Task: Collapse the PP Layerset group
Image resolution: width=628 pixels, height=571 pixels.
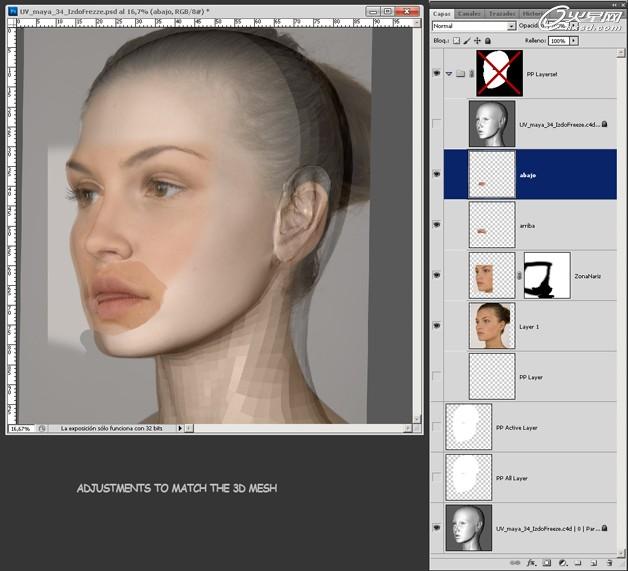Action: (x=449, y=73)
